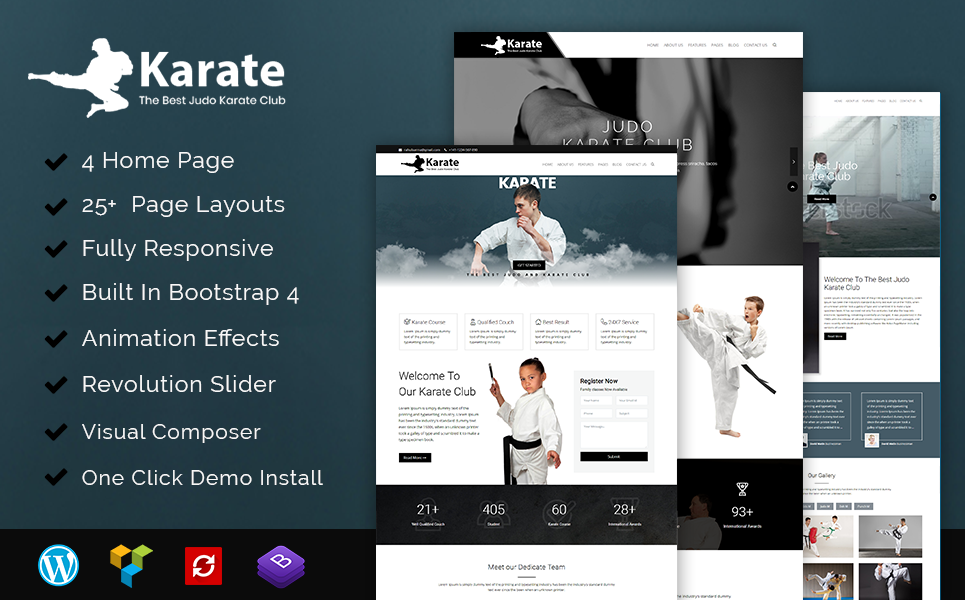The width and height of the screenshot is (965, 600).
Task: Click the white Karate logo on Judo page
Action: [511, 45]
